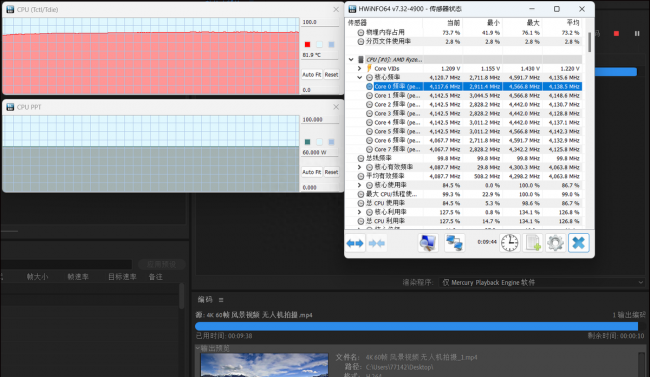Screen dimensions: 650x377
Task: Close the CPU (Tctl/Tdie) graph window
Action: [x=336, y=9]
